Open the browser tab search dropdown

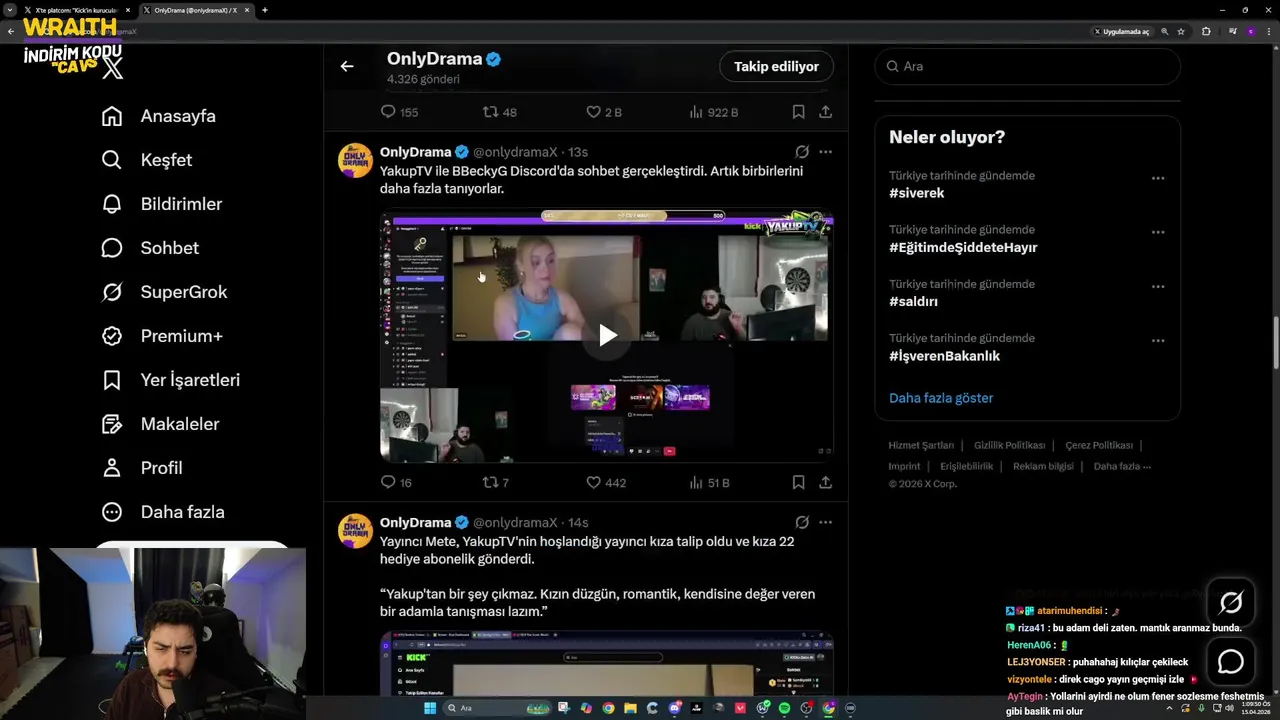point(9,10)
